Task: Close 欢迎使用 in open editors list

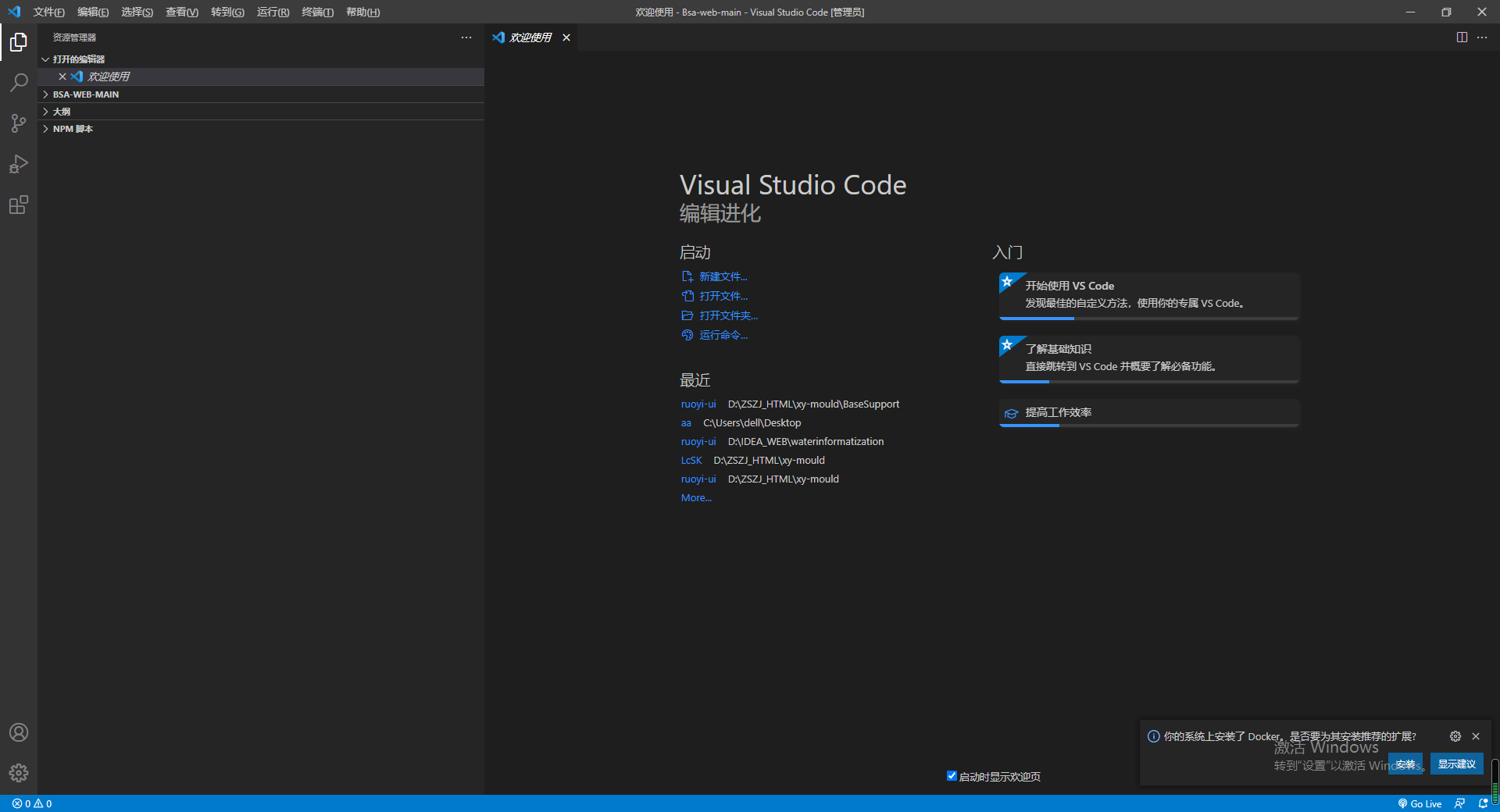Action: [x=62, y=77]
